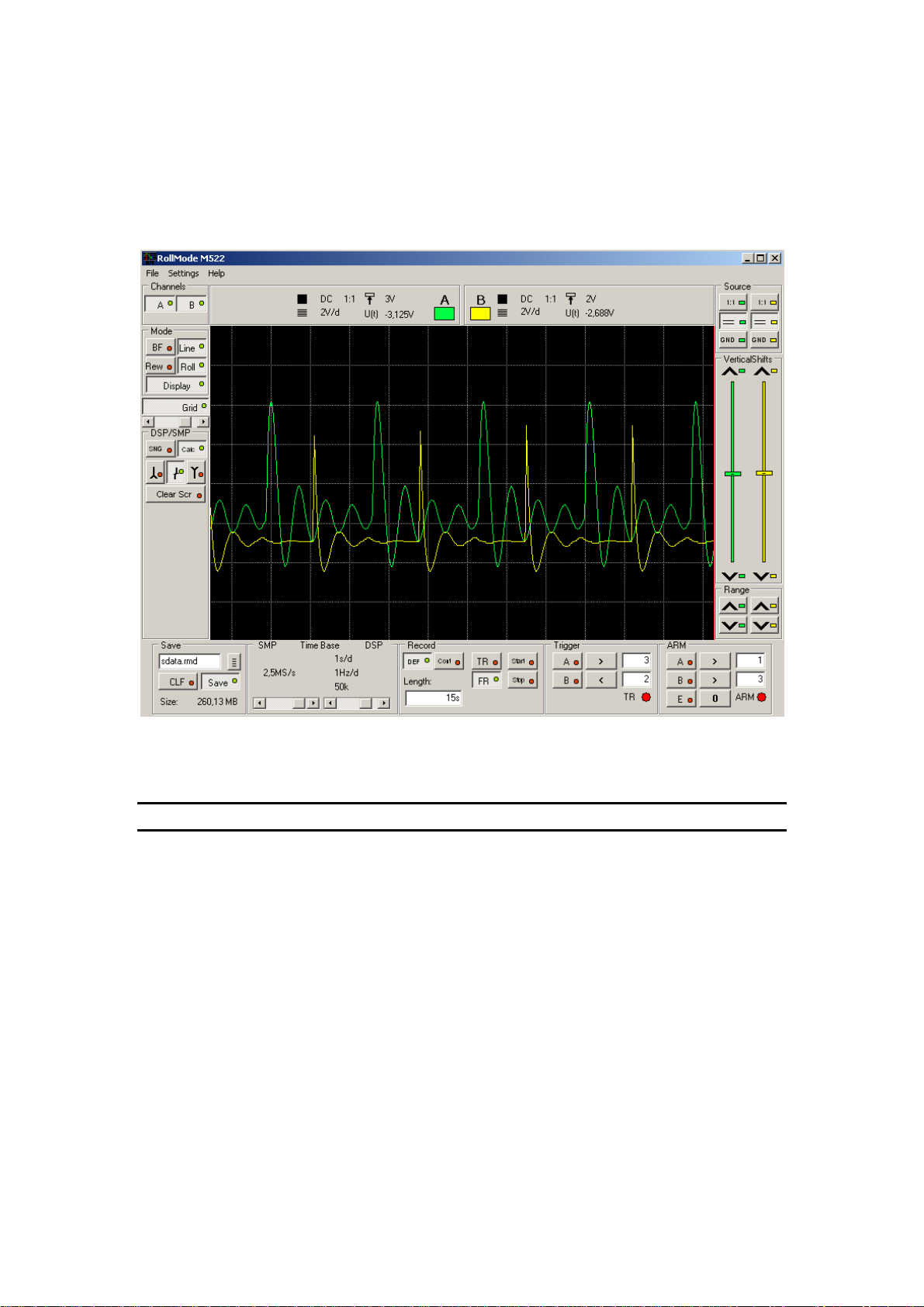The image size is (924, 1307).
Task: Increase the green channel range
Action: pyautogui.click(x=733, y=606)
